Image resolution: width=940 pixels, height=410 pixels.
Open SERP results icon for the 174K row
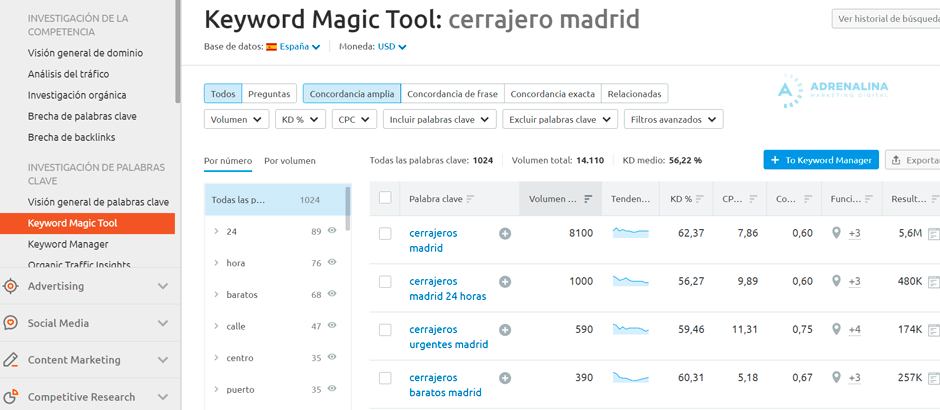(x=934, y=330)
